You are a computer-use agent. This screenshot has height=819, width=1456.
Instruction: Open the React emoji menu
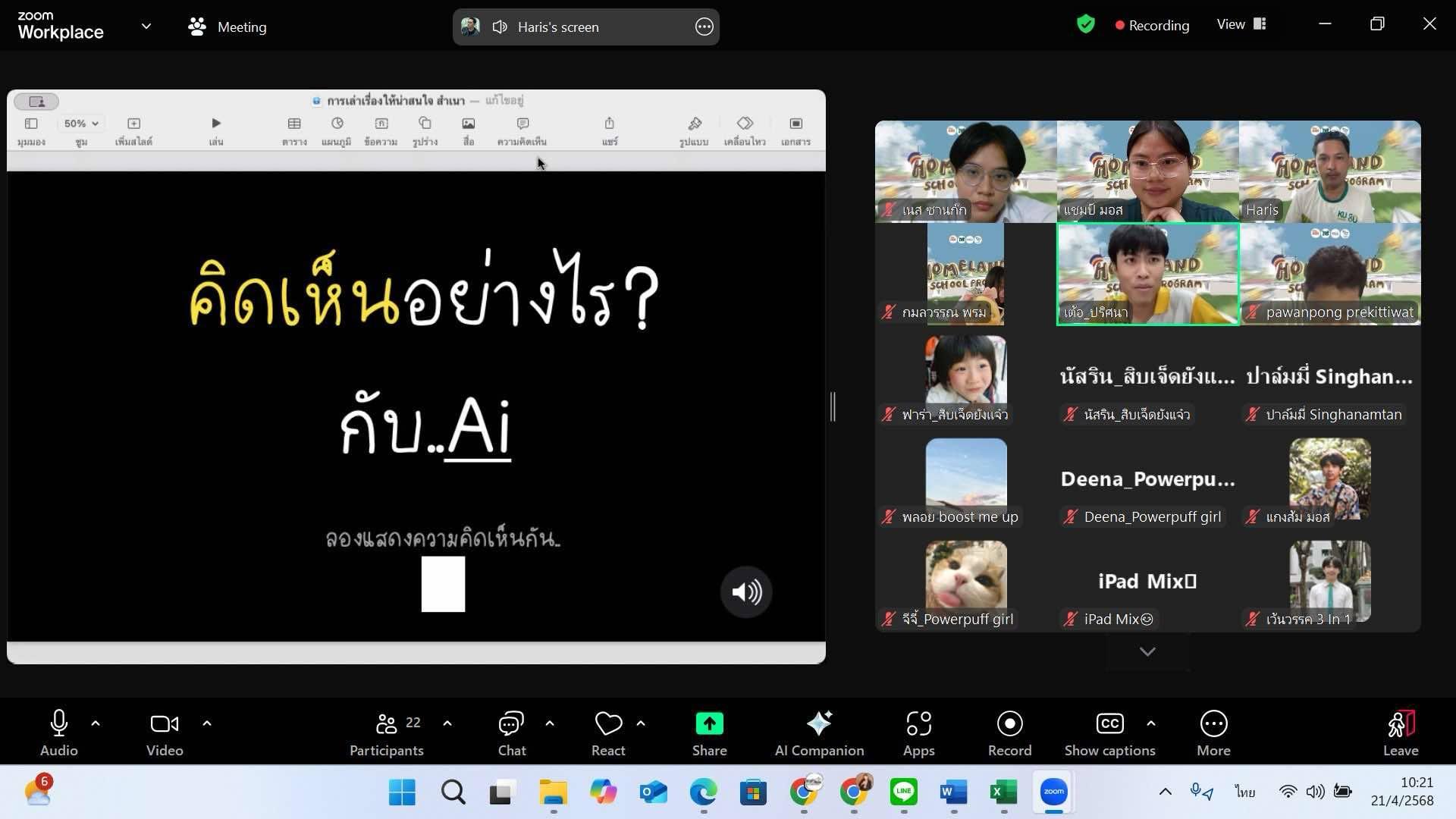point(608,733)
